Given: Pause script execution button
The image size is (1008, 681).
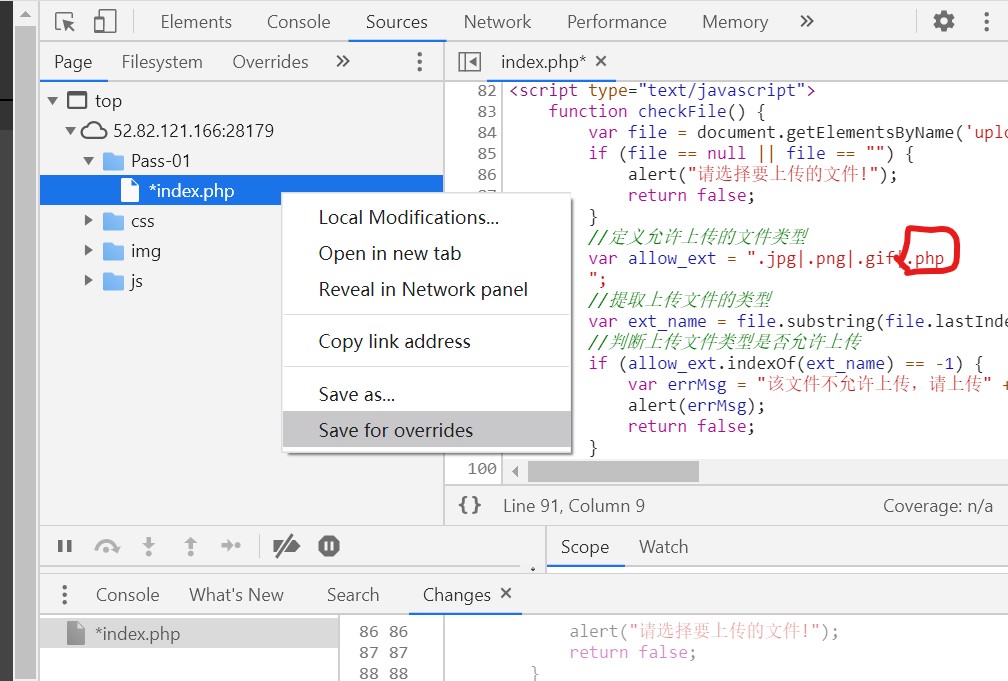Looking at the screenshot, I should [64, 546].
